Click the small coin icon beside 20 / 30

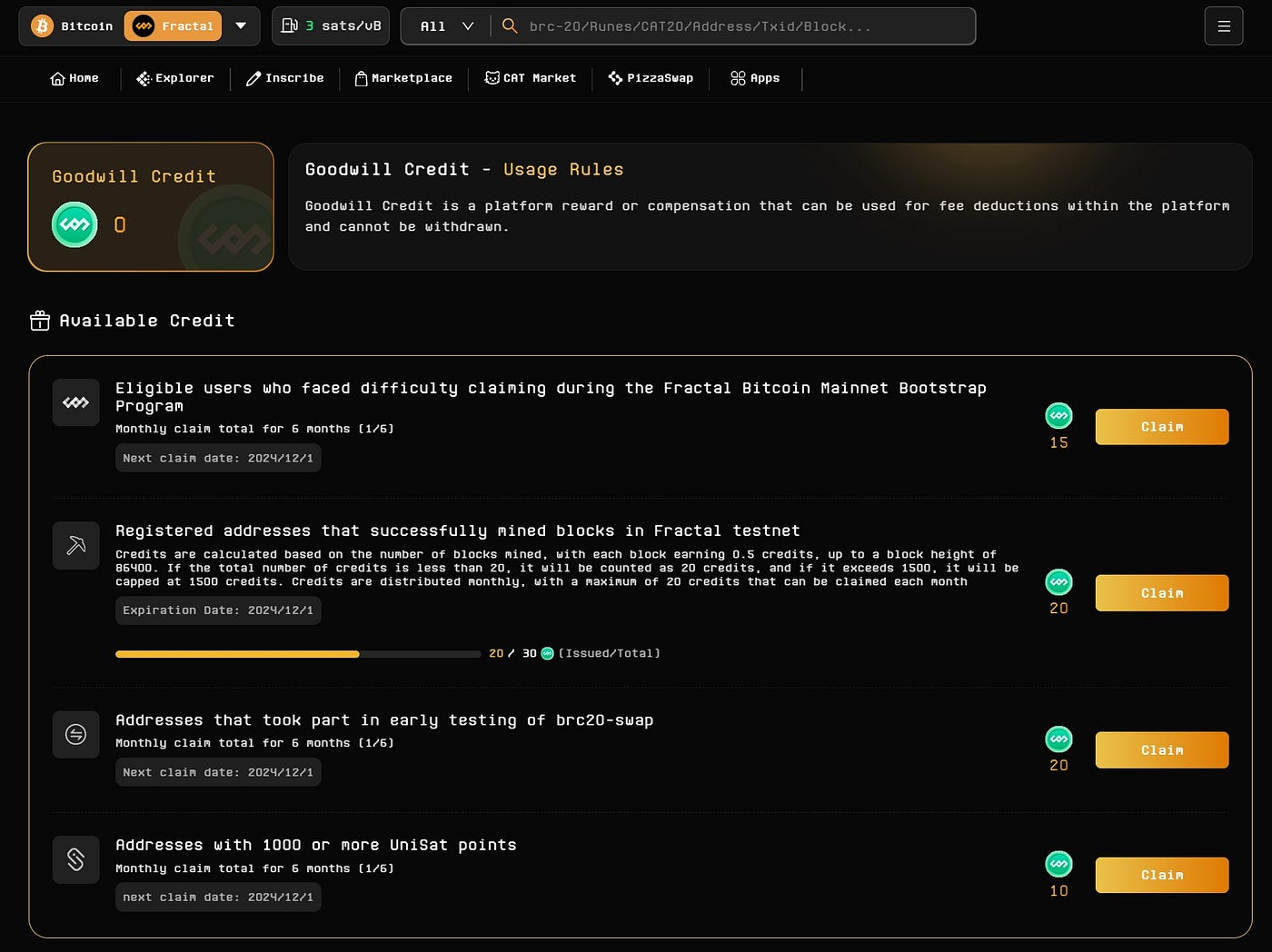pyautogui.click(x=547, y=653)
